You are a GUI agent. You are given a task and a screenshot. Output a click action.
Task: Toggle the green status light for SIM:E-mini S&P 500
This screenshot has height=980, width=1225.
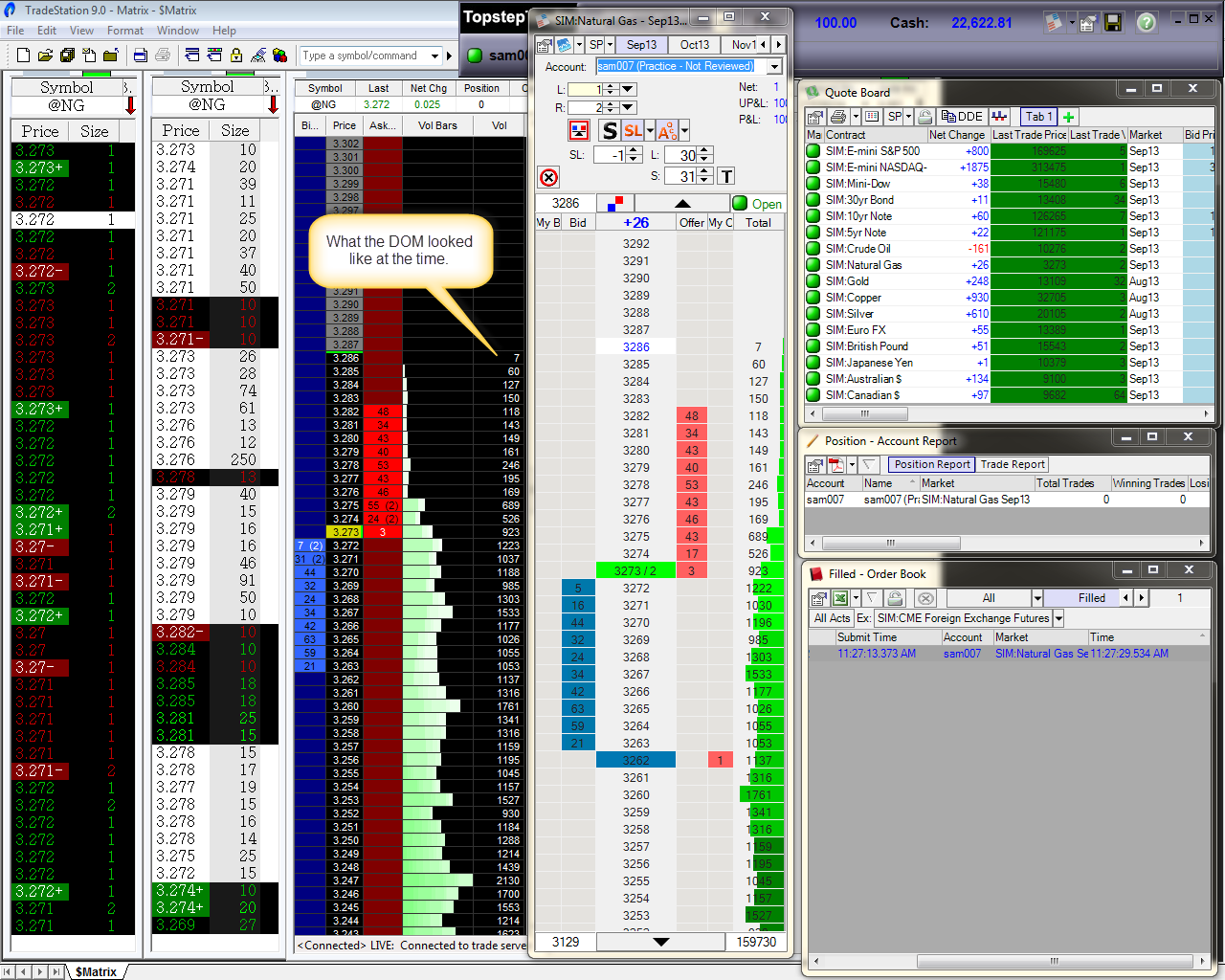(814, 151)
